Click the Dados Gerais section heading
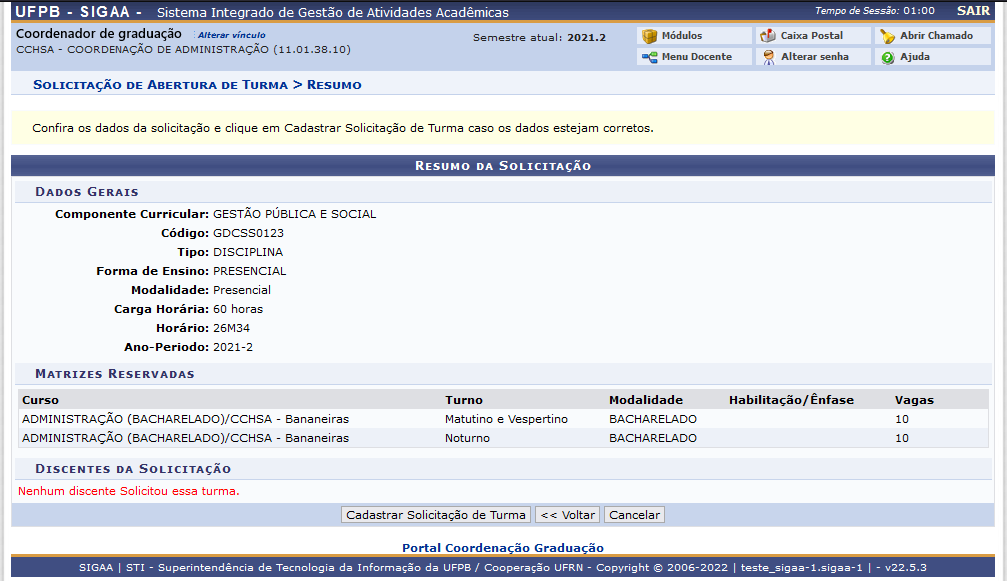The height and width of the screenshot is (581, 1007). (x=87, y=192)
